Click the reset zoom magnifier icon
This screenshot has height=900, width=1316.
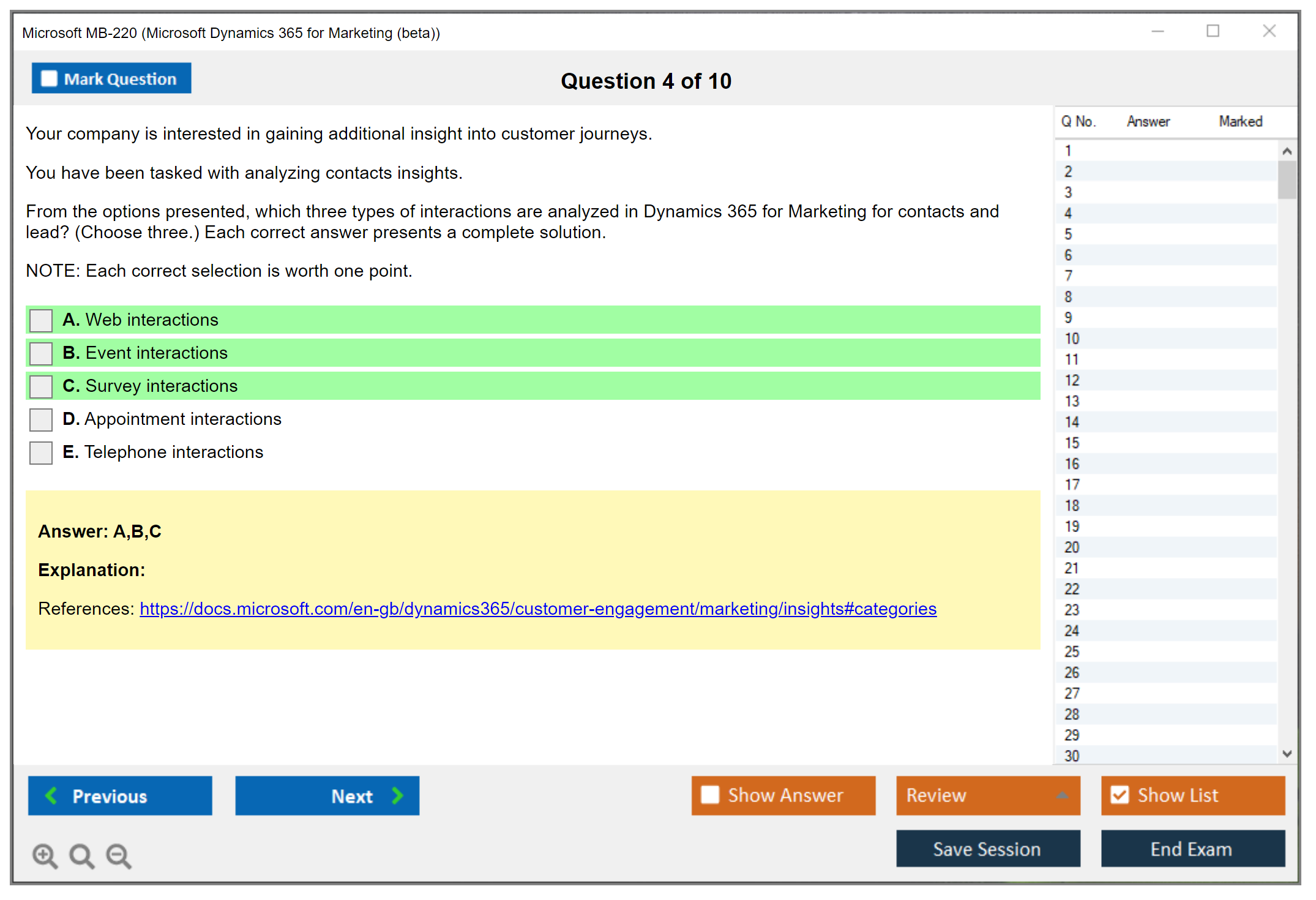coord(81,855)
